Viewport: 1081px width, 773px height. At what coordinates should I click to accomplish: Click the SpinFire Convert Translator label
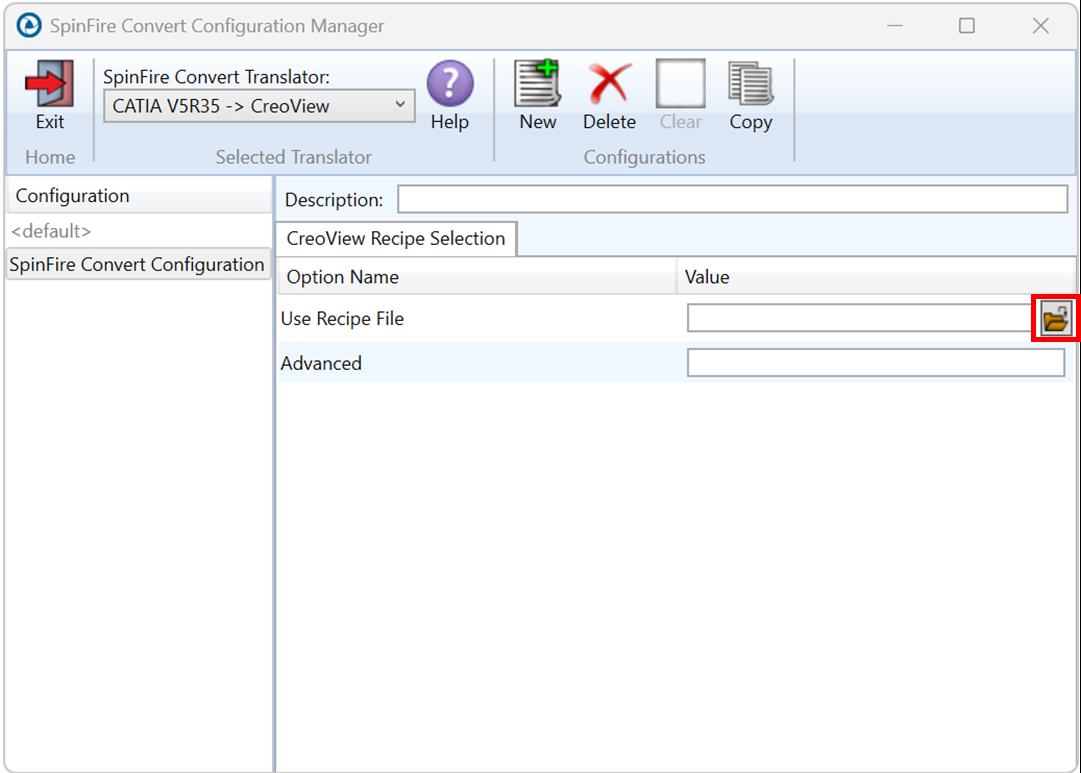pos(216,77)
